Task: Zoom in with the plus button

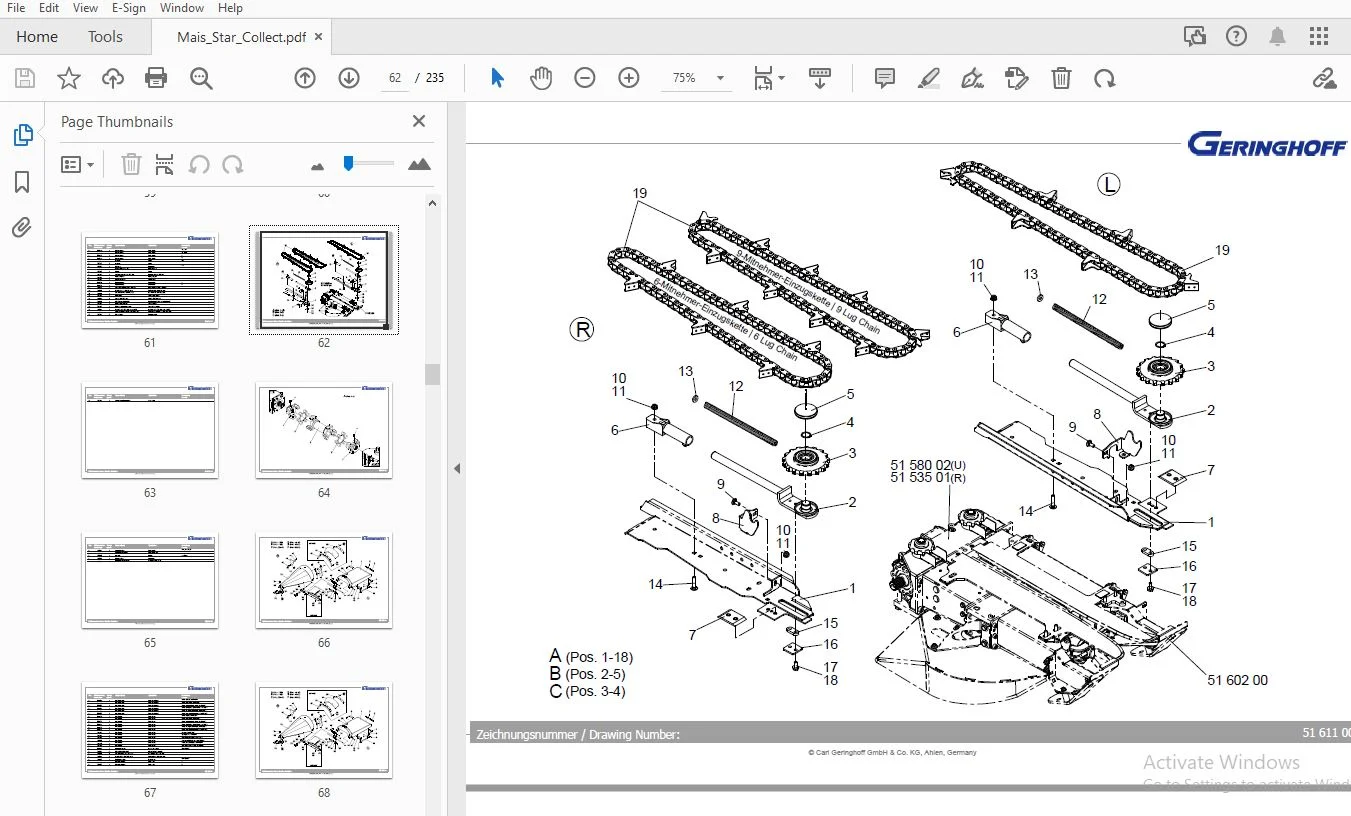Action: tap(629, 78)
